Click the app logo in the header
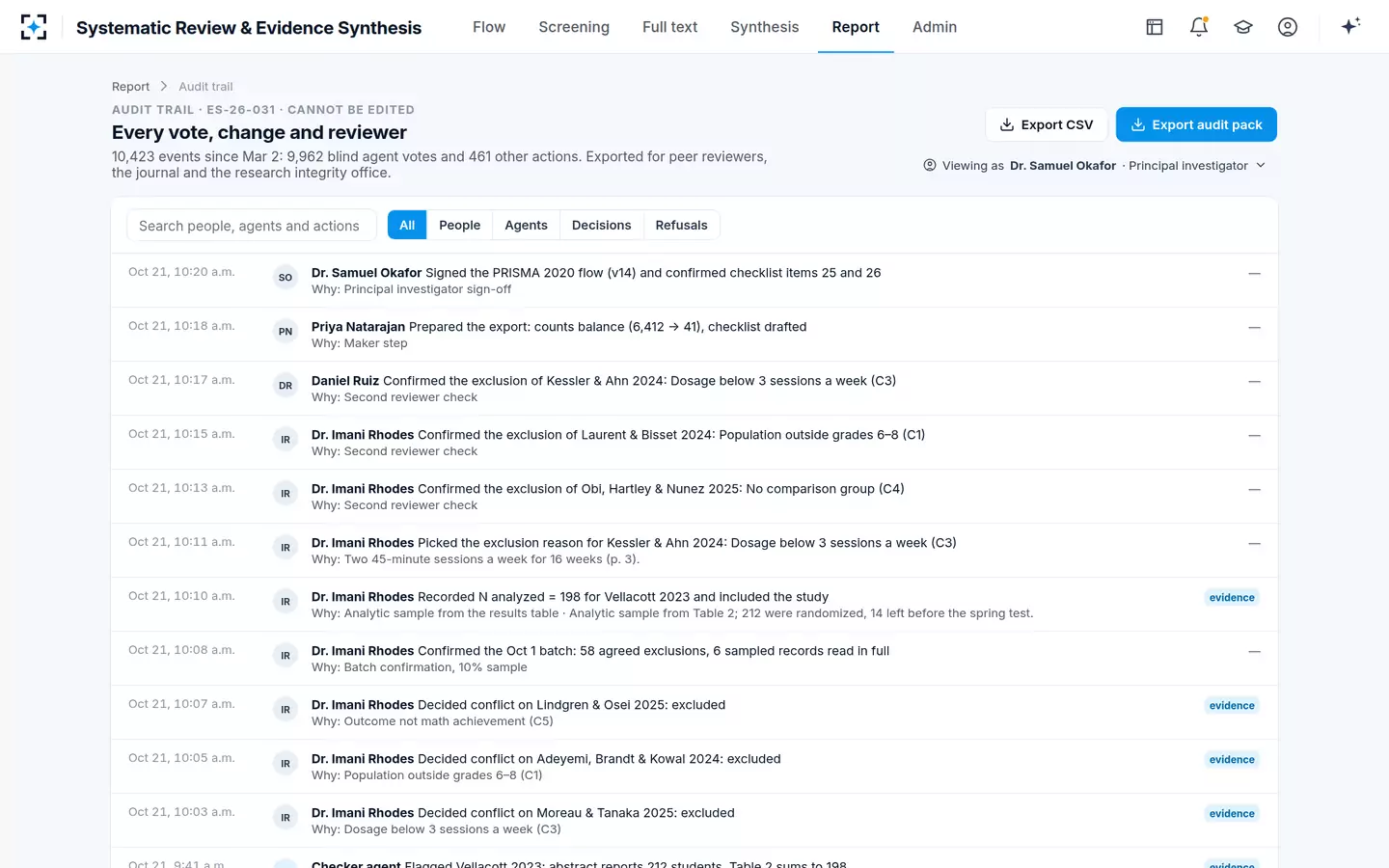The image size is (1389, 868). pos(34,27)
